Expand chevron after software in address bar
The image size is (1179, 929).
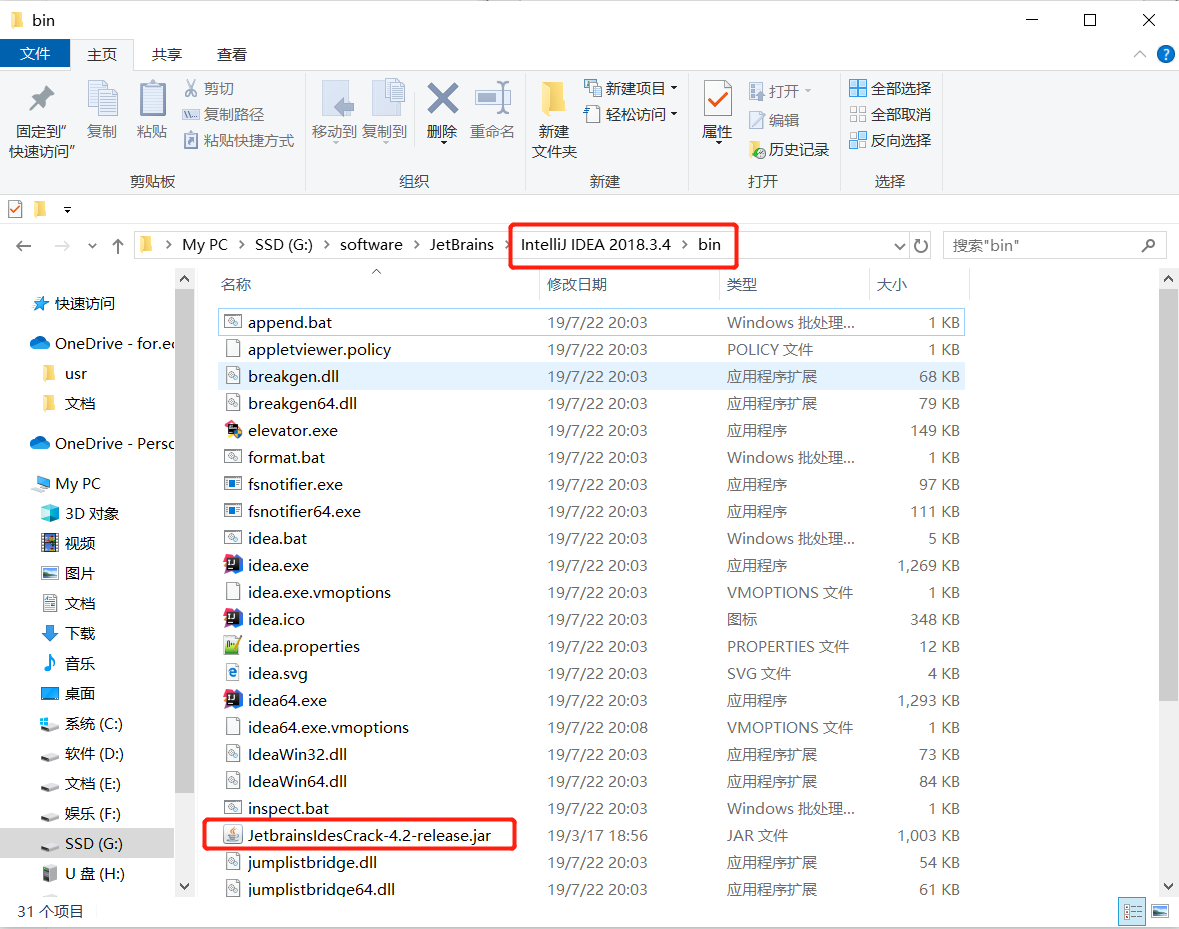[x=417, y=245]
